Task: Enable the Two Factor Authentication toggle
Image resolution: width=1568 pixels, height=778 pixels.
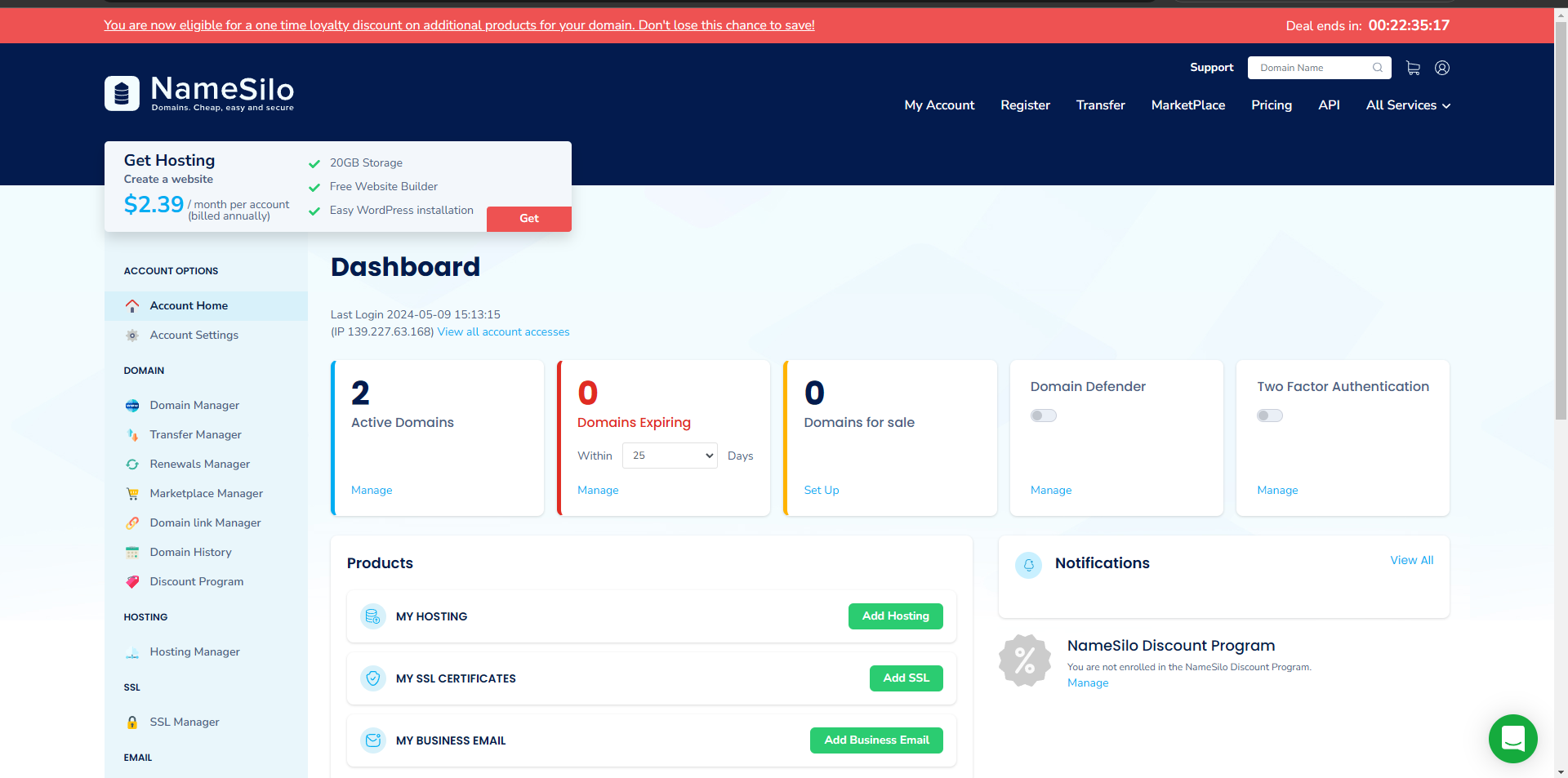Action: pos(1270,416)
